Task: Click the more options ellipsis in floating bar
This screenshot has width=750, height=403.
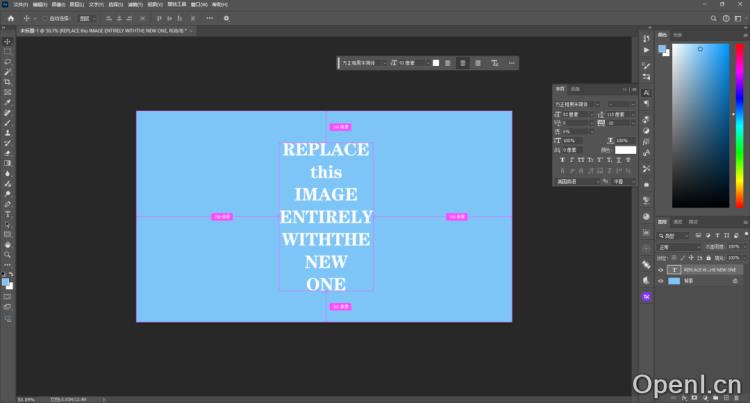Action: tap(513, 63)
